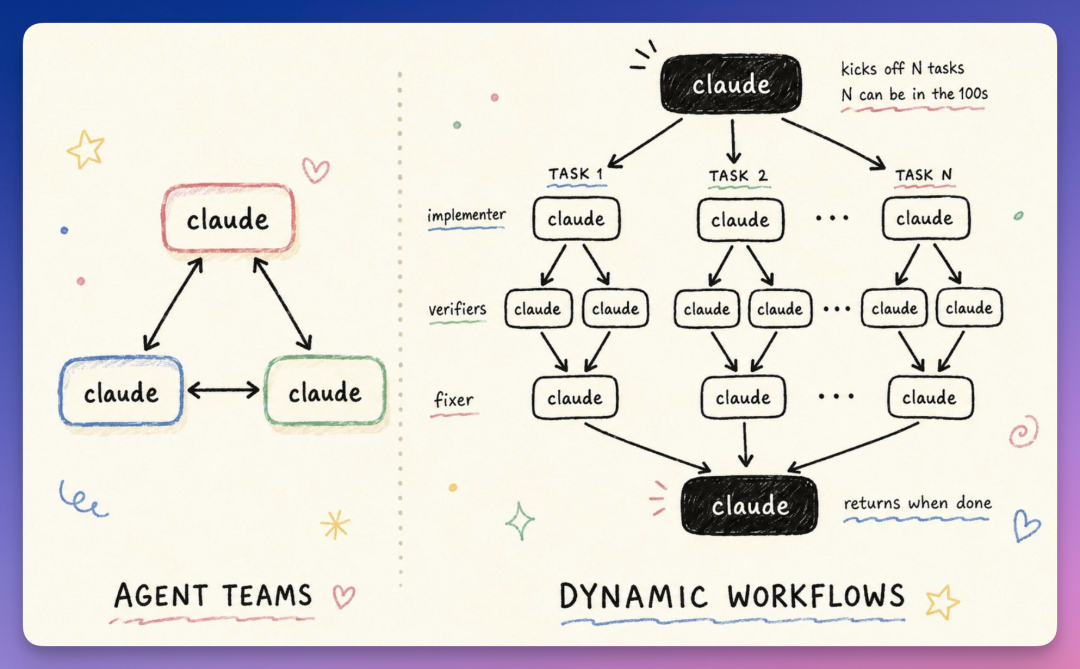This screenshot has height=669, width=1080.
Task: Click the 'N can be in the 100s' note
Action: point(914,94)
